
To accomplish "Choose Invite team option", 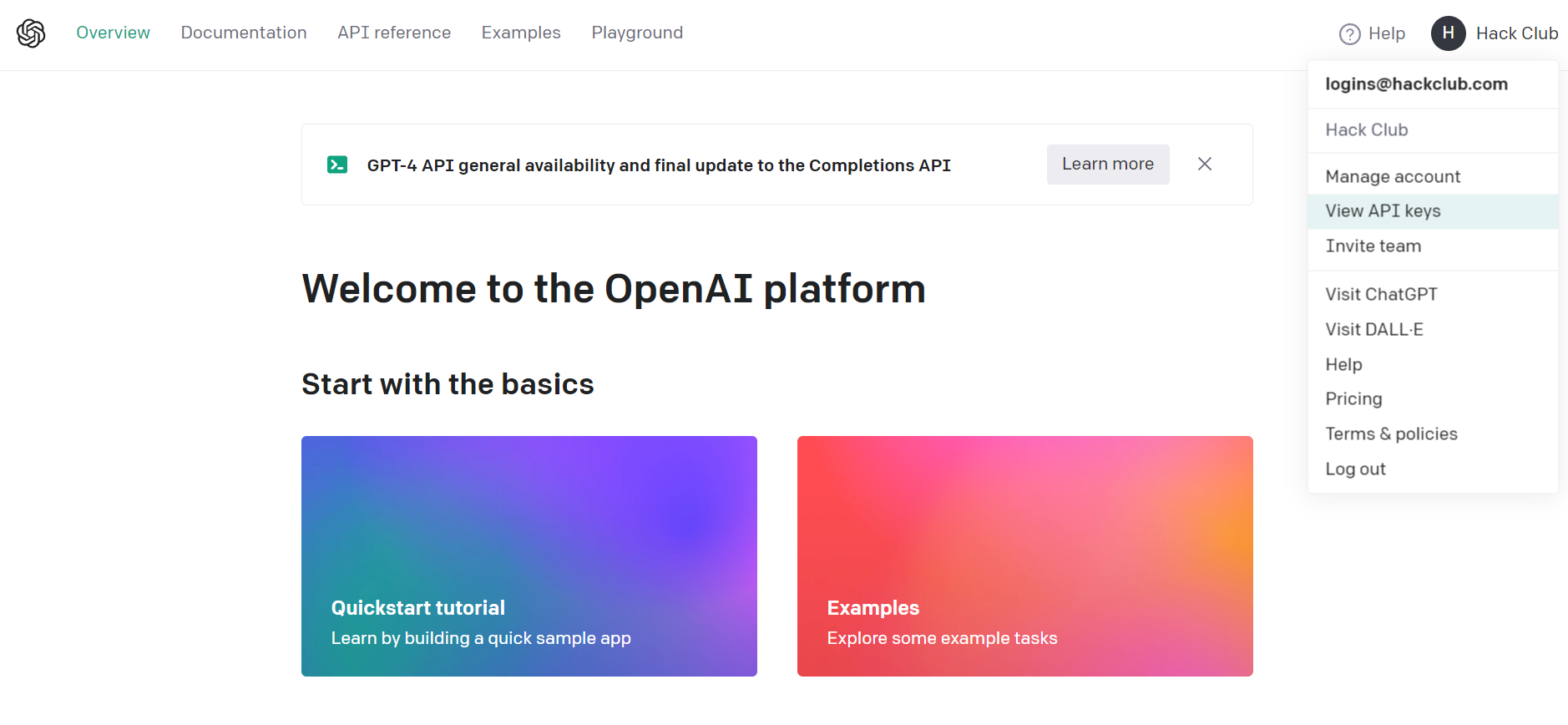I will (x=1433, y=246).
